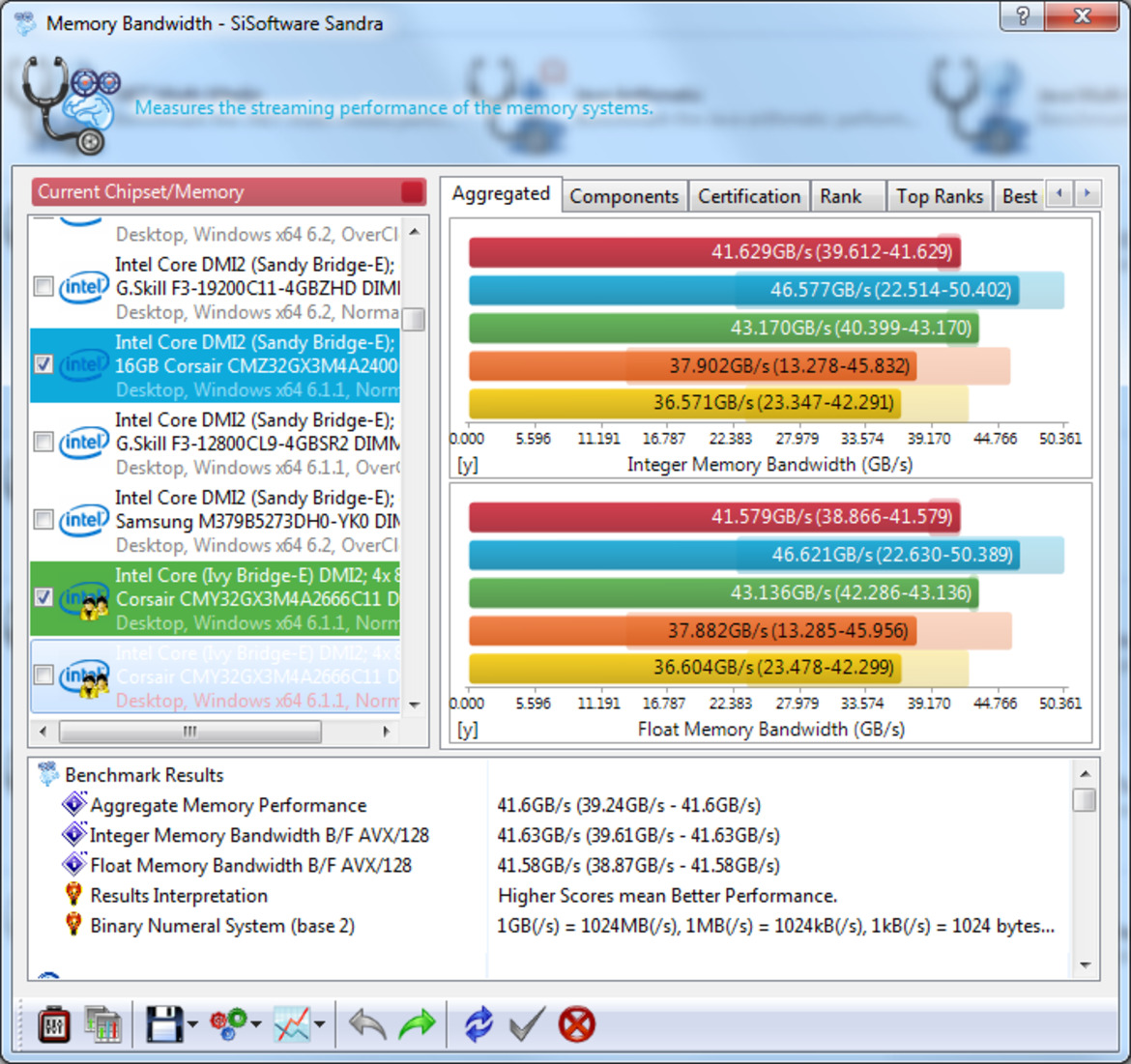Click the title bar application icon
This screenshot has width=1131, height=1064.
point(25,24)
